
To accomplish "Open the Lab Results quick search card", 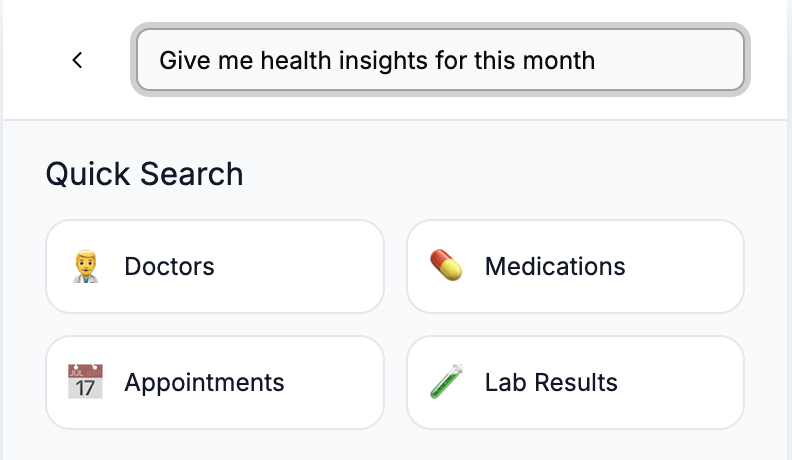I will click(x=575, y=383).
